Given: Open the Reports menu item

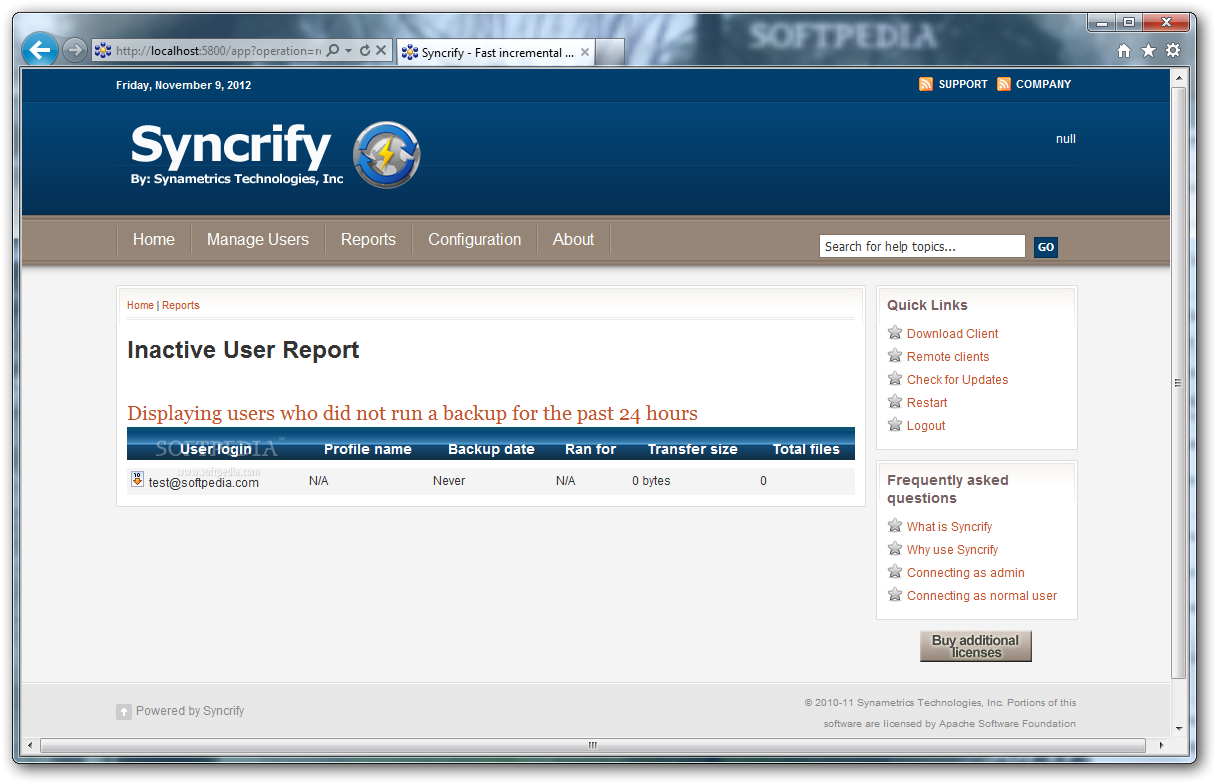Looking at the screenshot, I should pyautogui.click(x=368, y=240).
